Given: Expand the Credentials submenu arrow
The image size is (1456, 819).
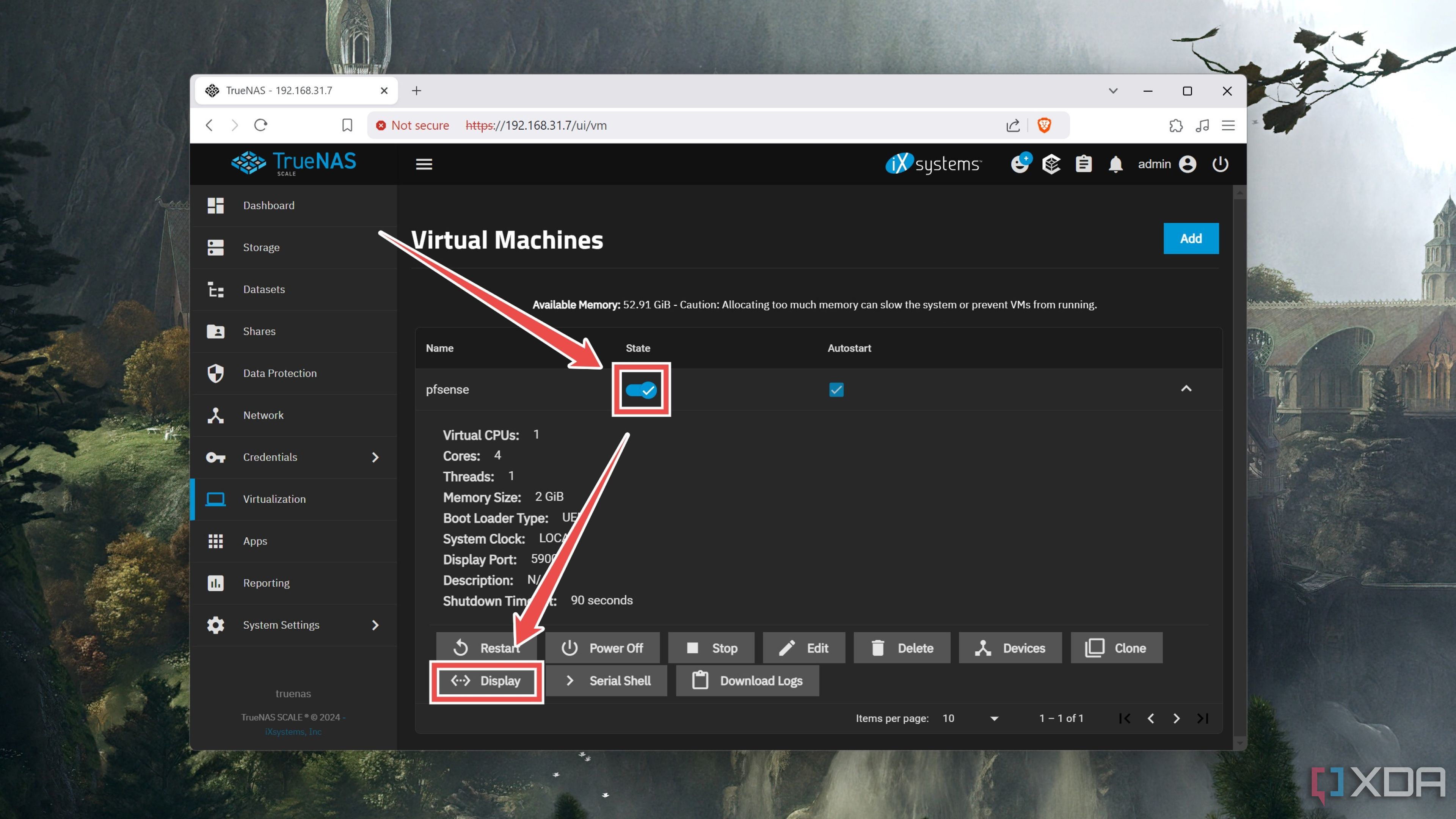Looking at the screenshot, I should (376, 457).
